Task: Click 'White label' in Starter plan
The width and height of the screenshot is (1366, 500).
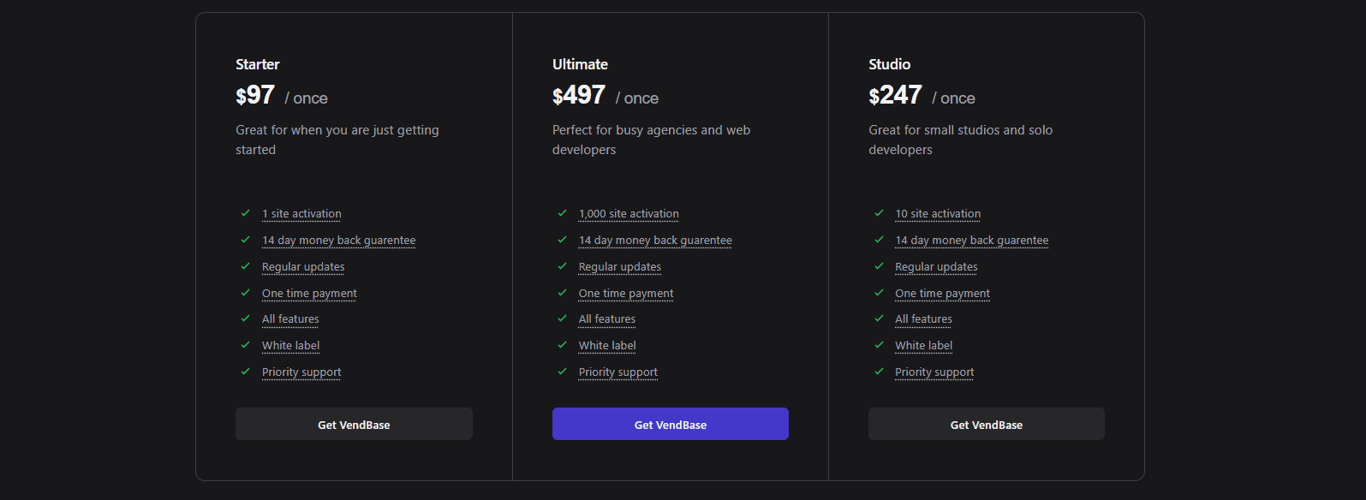Action: [291, 346]
